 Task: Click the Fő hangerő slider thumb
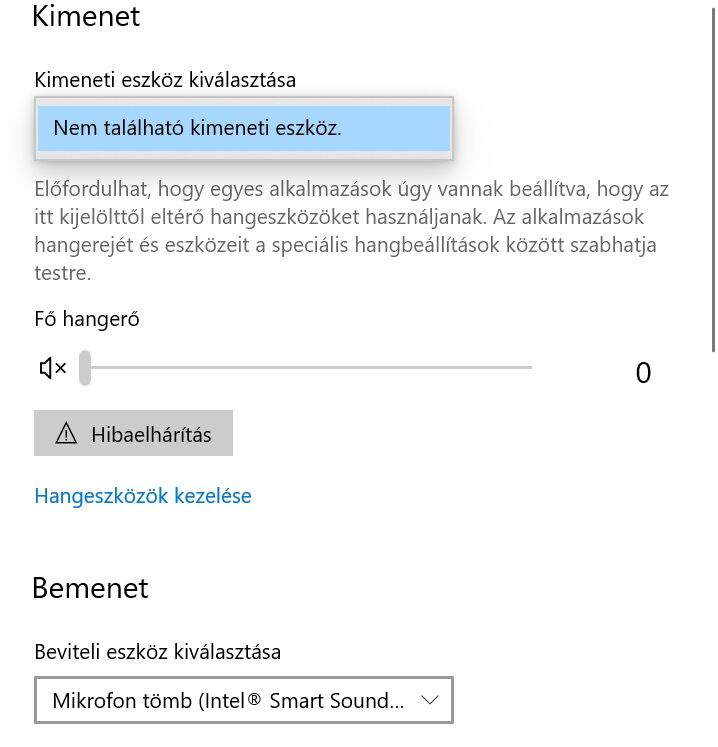tap(85, 368)
